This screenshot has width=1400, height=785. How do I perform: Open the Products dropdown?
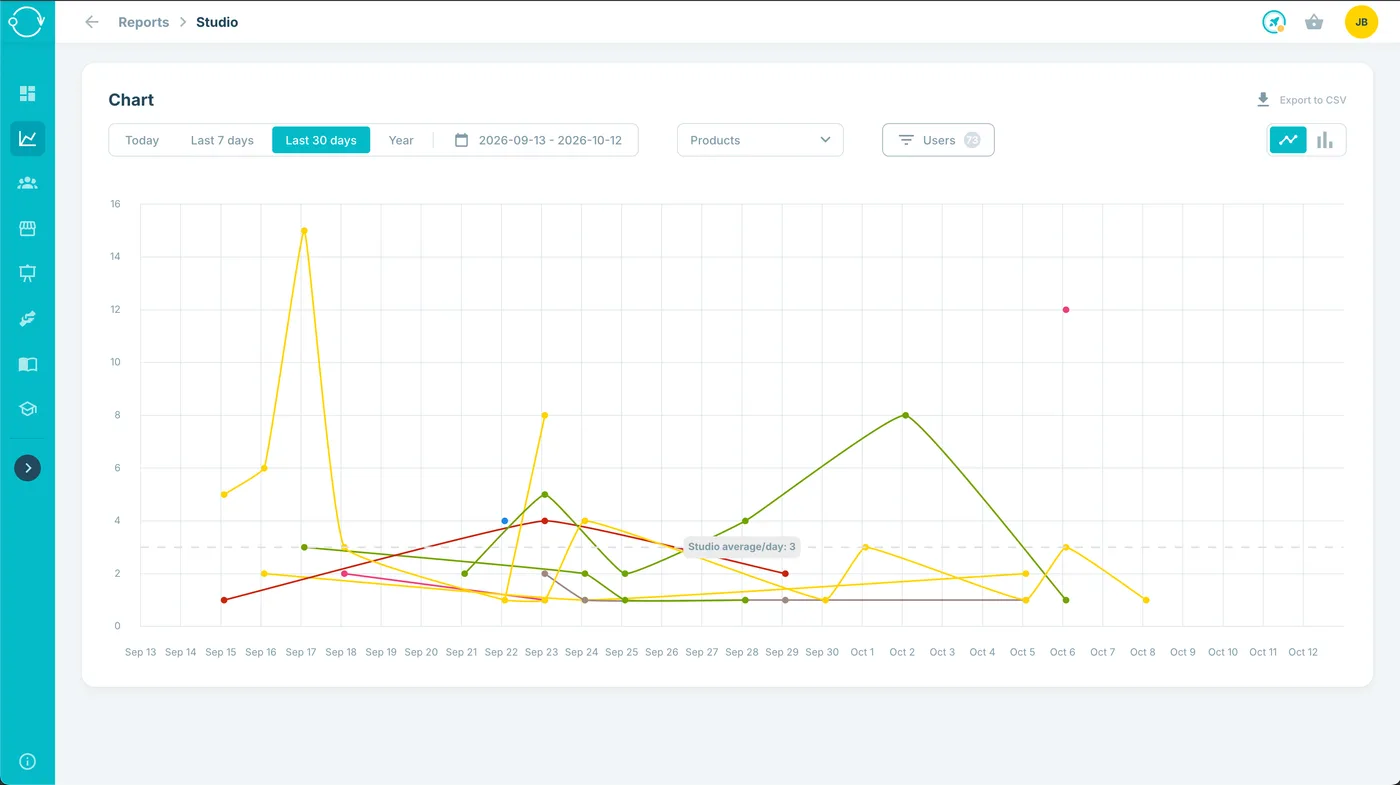point(760,140)
